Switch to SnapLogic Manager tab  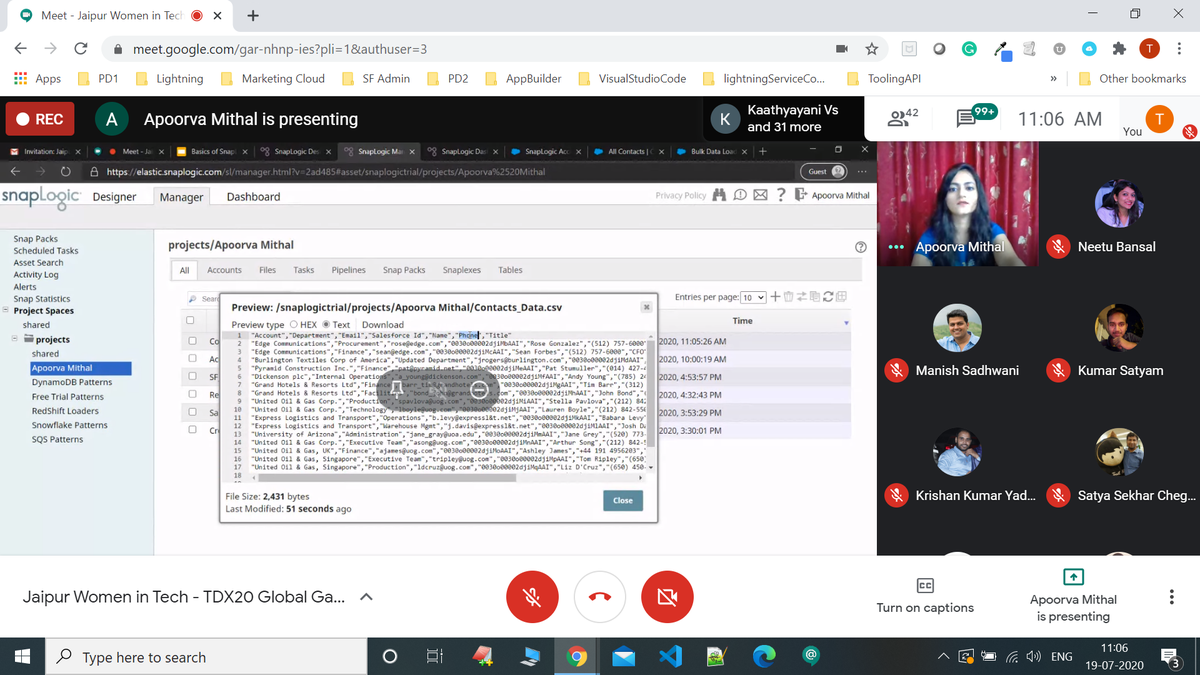[181, 197]
